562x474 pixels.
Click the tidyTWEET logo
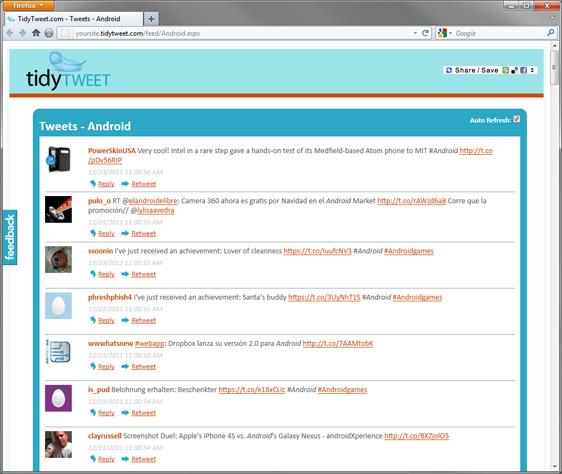pyautogui.click(x=68, y=71)
